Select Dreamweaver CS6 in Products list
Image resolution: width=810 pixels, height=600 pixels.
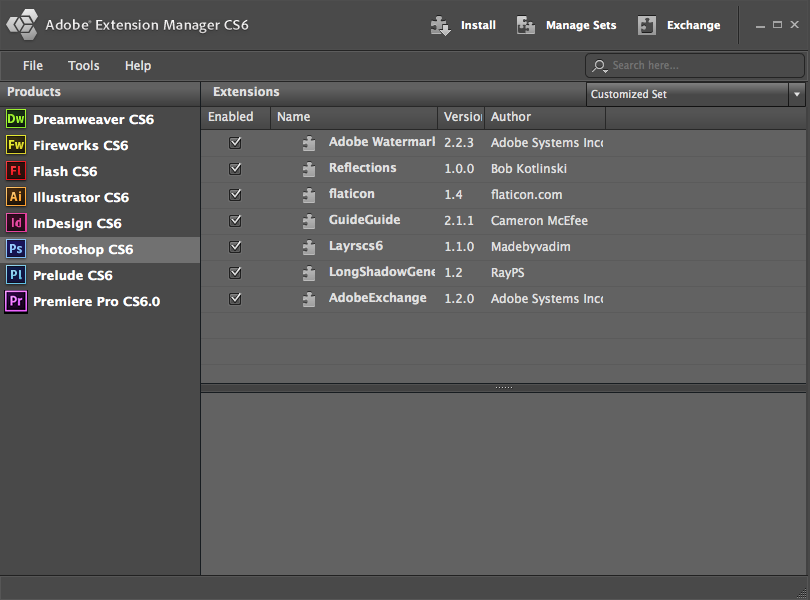pos(100,119)
